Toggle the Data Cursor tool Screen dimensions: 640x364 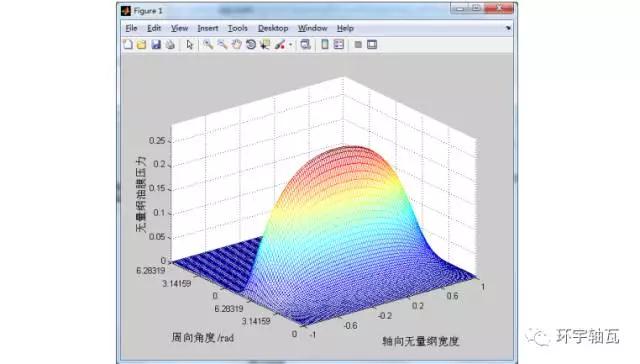265,44
